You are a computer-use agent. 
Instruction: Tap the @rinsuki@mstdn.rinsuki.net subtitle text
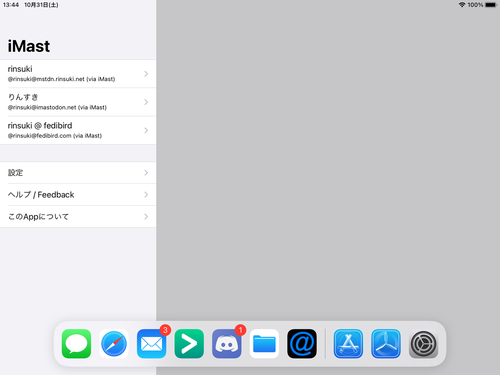61,79
